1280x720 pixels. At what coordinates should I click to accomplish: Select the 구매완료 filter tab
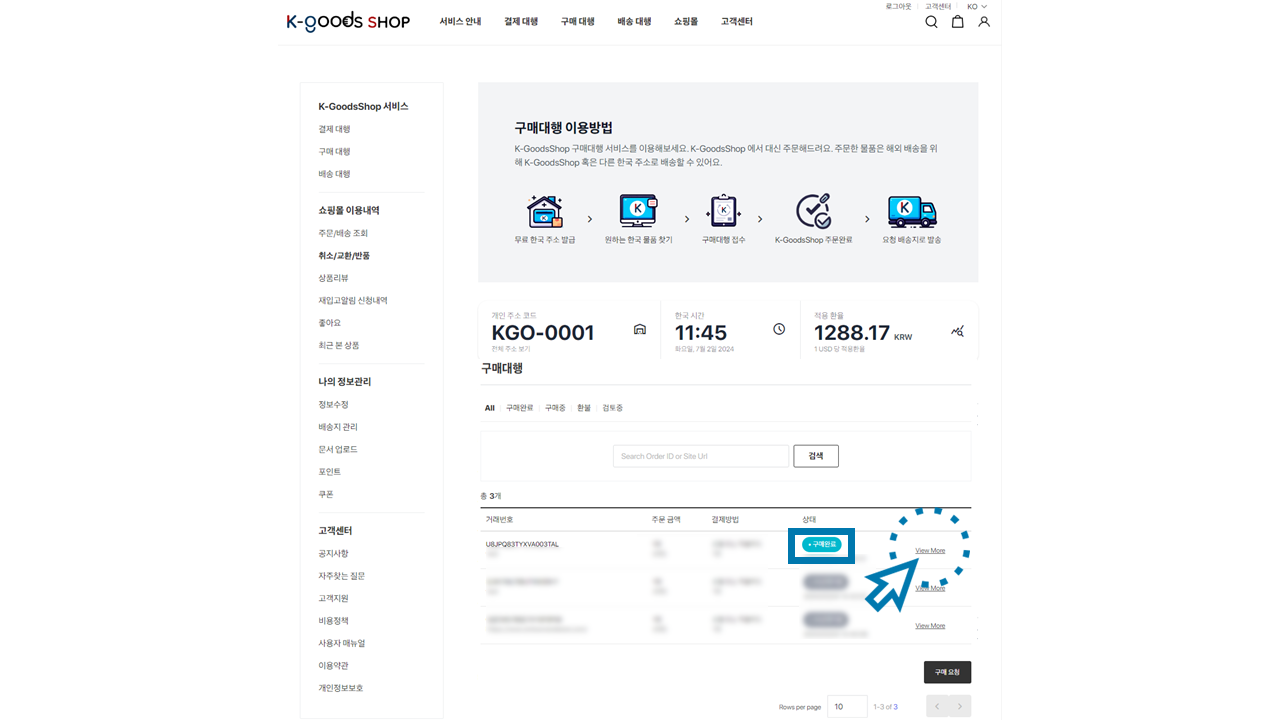[x=519, y=408]
